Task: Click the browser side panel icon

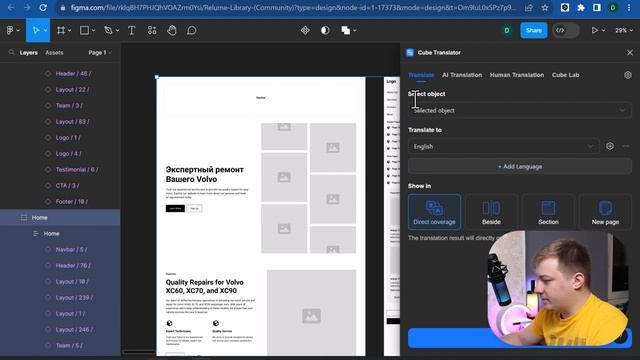Action: 597,8
